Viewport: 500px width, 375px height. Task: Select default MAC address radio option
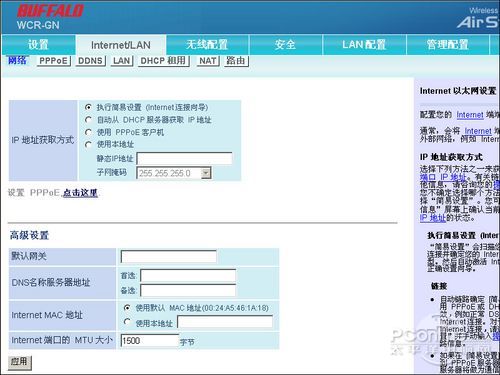pos(127,308)
